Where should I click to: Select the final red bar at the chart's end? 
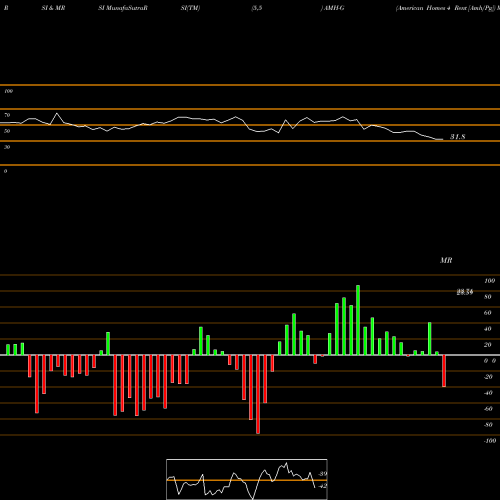tap(444, 371)
